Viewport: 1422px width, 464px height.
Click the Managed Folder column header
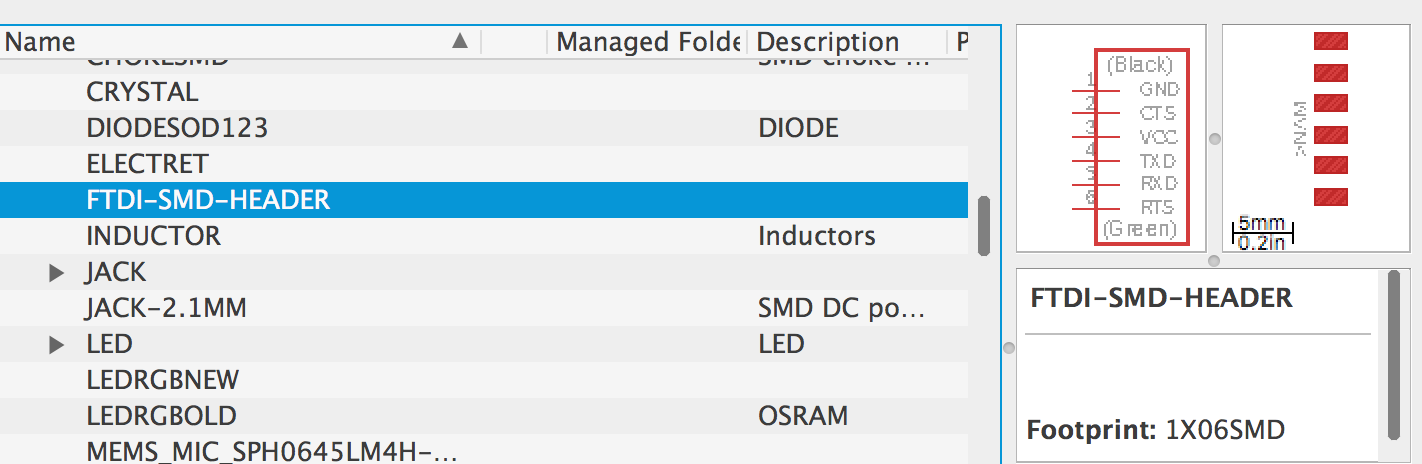647,42
